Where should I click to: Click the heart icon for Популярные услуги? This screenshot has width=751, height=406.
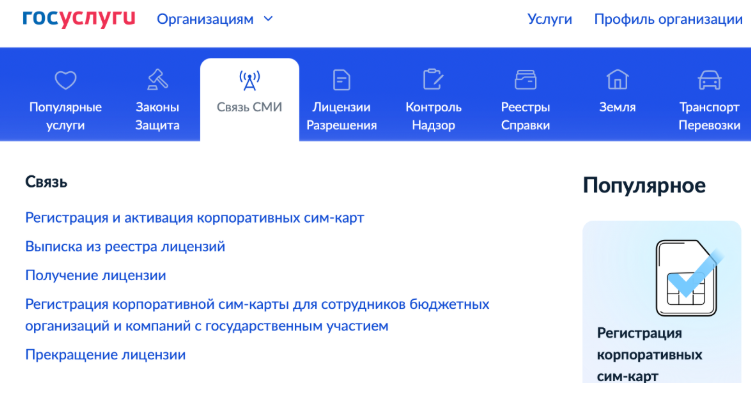point(65,80)
